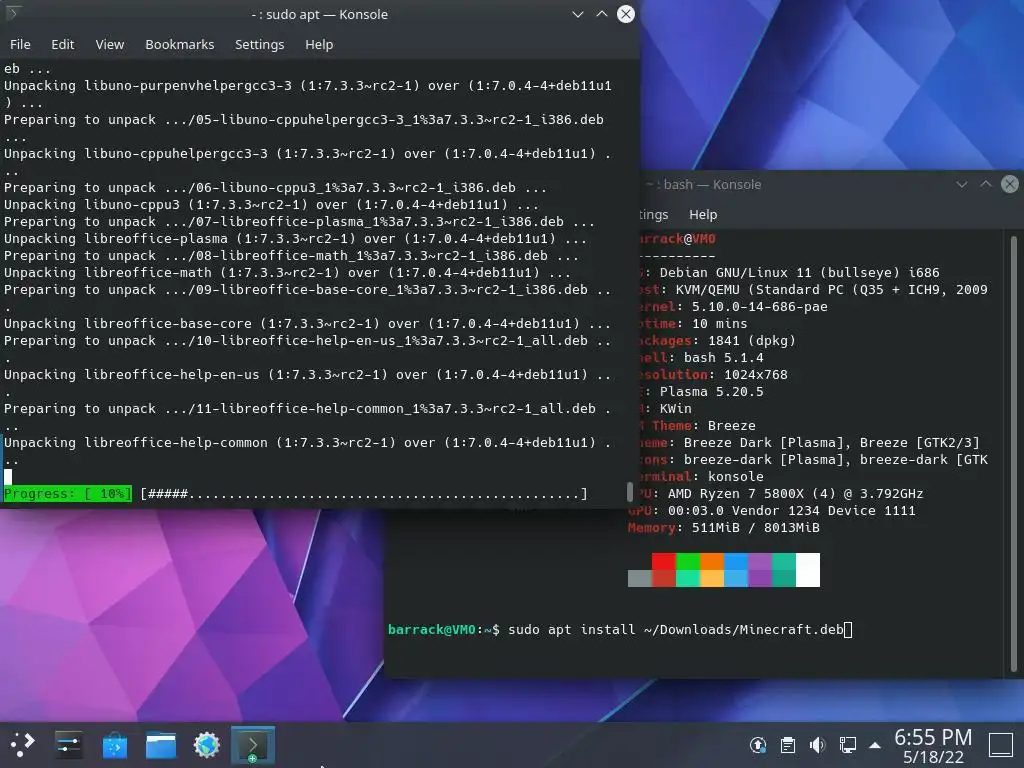Open Help menu in bash Konsole window
Screen dimensions: 1024x768
[x=703, y=214]
